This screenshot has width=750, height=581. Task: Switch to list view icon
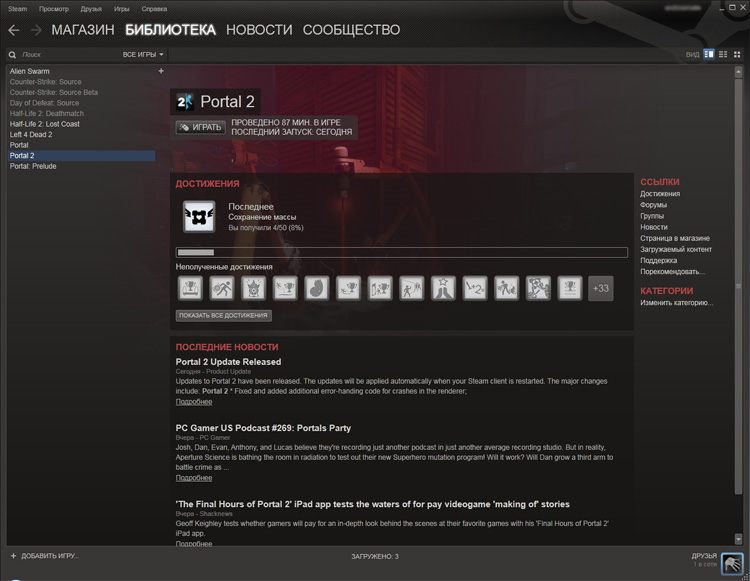[723, 55]
